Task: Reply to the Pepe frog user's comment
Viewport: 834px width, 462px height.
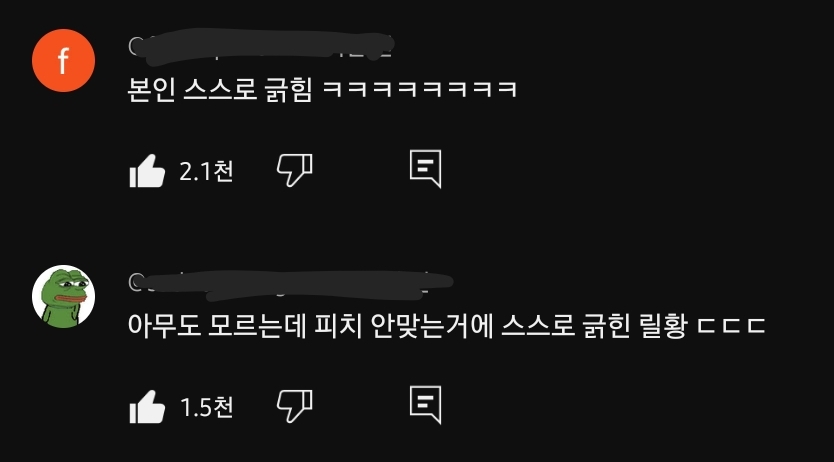Action: click(426, 405)
